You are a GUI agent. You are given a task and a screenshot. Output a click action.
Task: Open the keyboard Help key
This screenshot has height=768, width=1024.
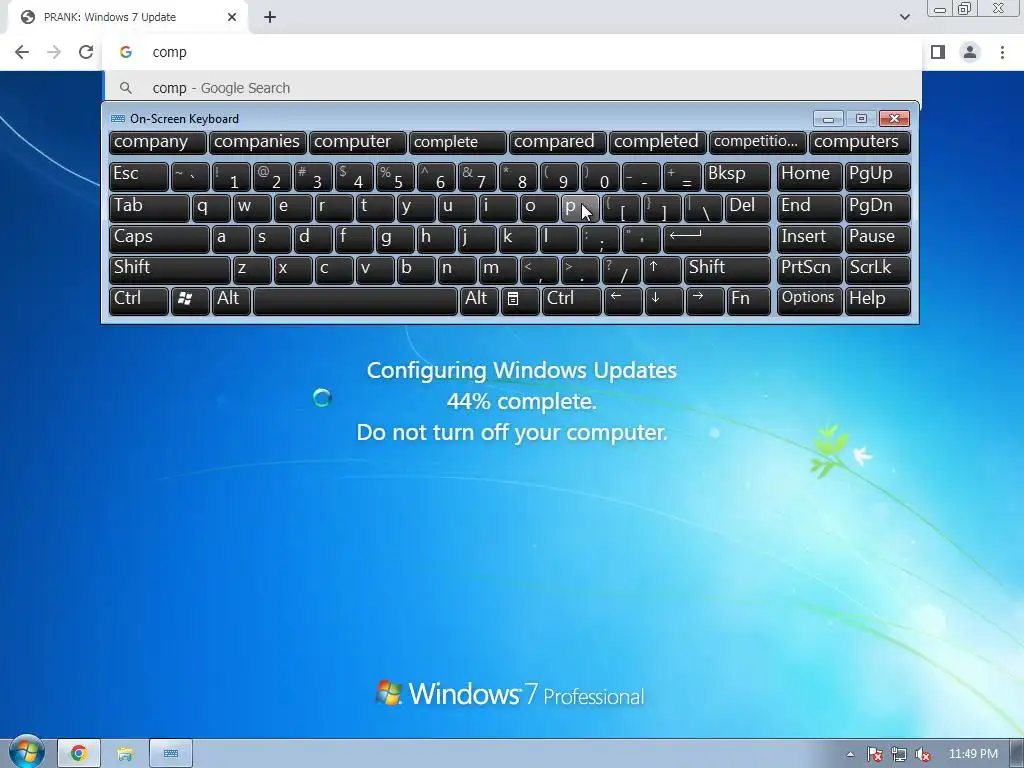click(x=877, y=301)
